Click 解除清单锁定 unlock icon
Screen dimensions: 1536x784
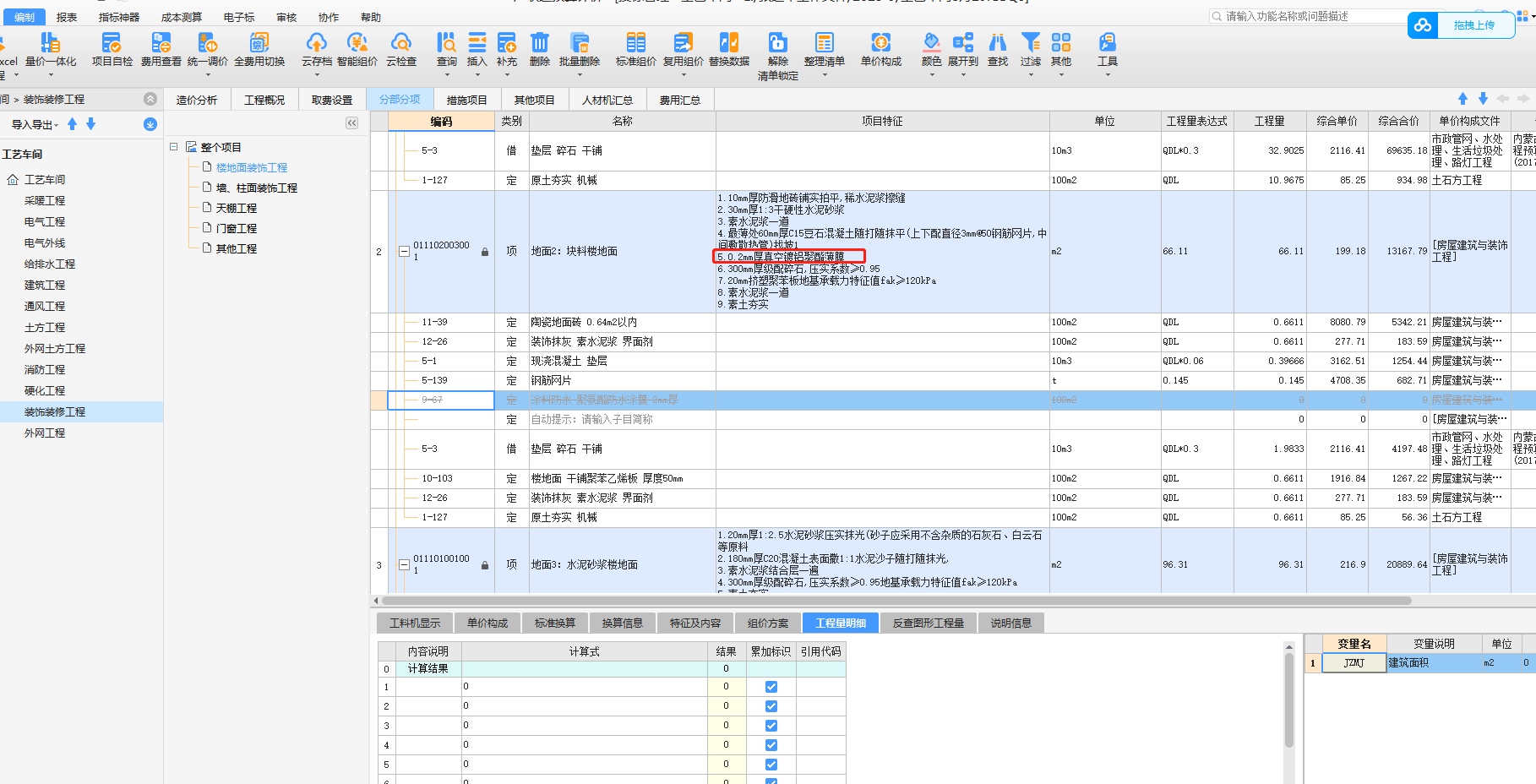click(778, 42)
